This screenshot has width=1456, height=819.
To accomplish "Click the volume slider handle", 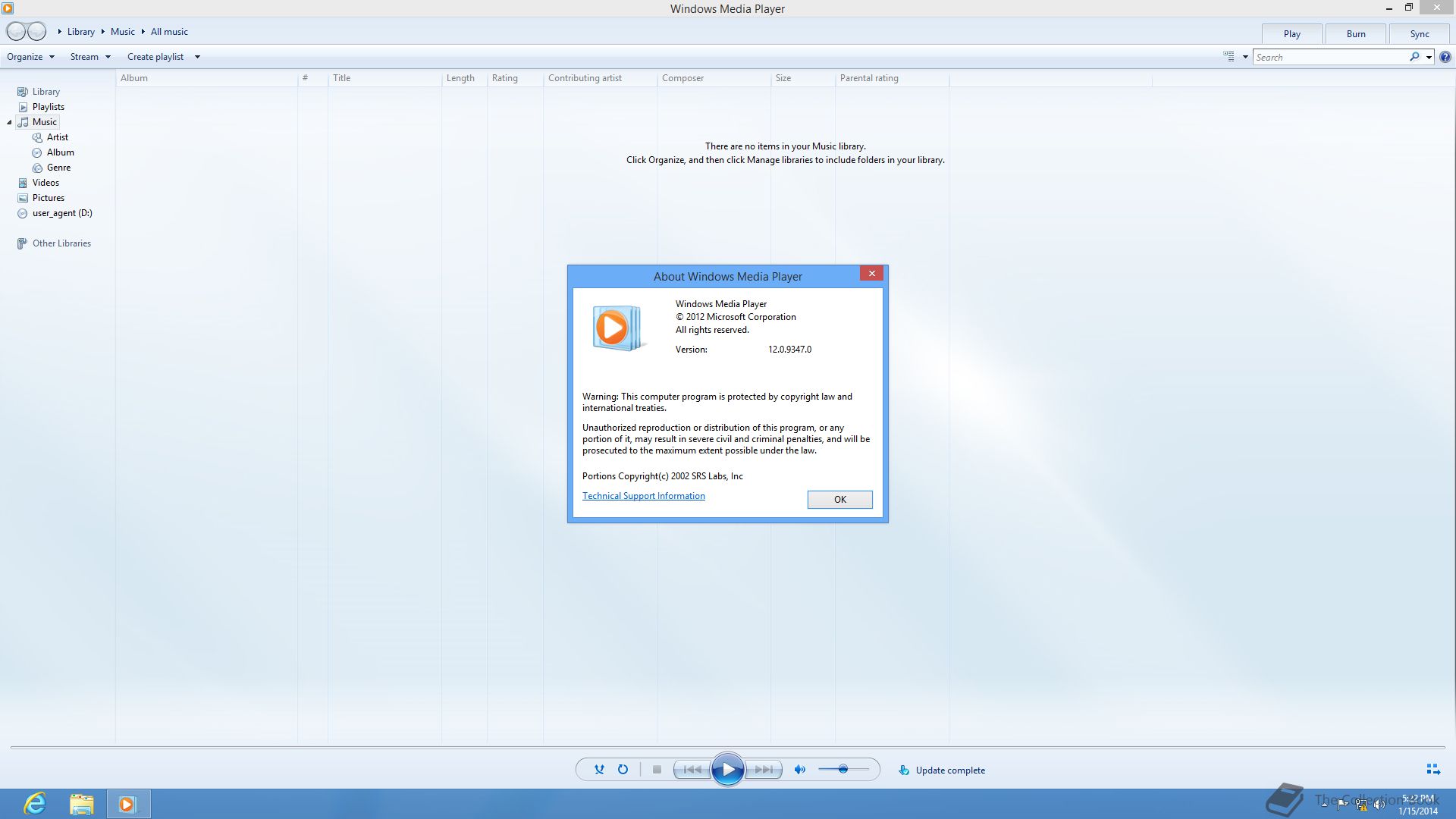I will 843,769.
